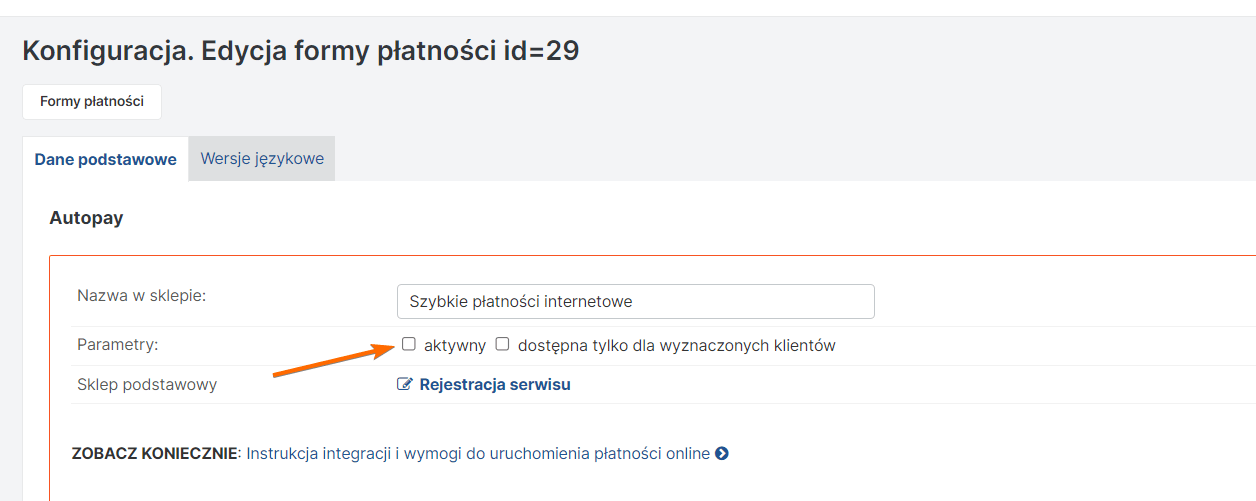
Task: Open the Instrukcja integracji i wymogi link
Action: [x=478, y=454]
